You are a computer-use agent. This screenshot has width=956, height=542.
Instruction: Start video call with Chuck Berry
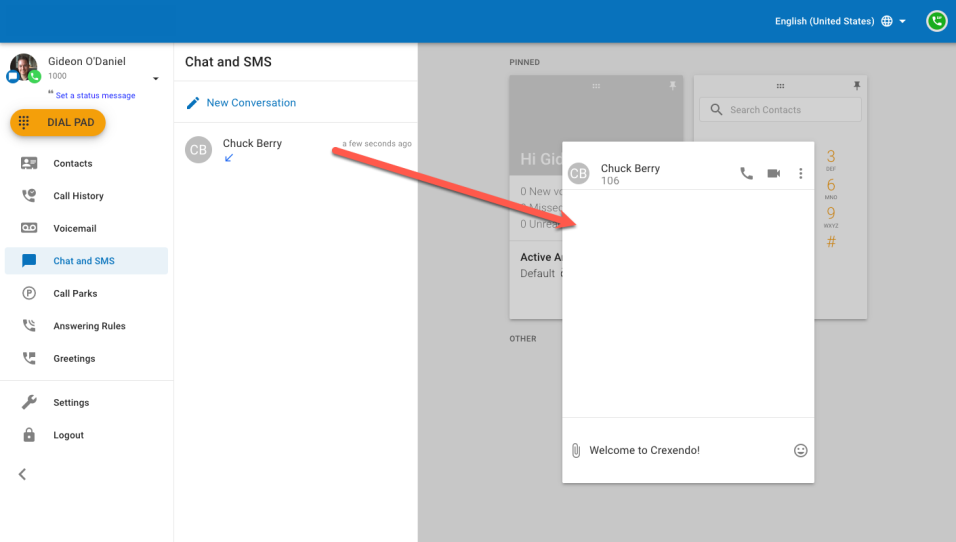coord(774,174)
